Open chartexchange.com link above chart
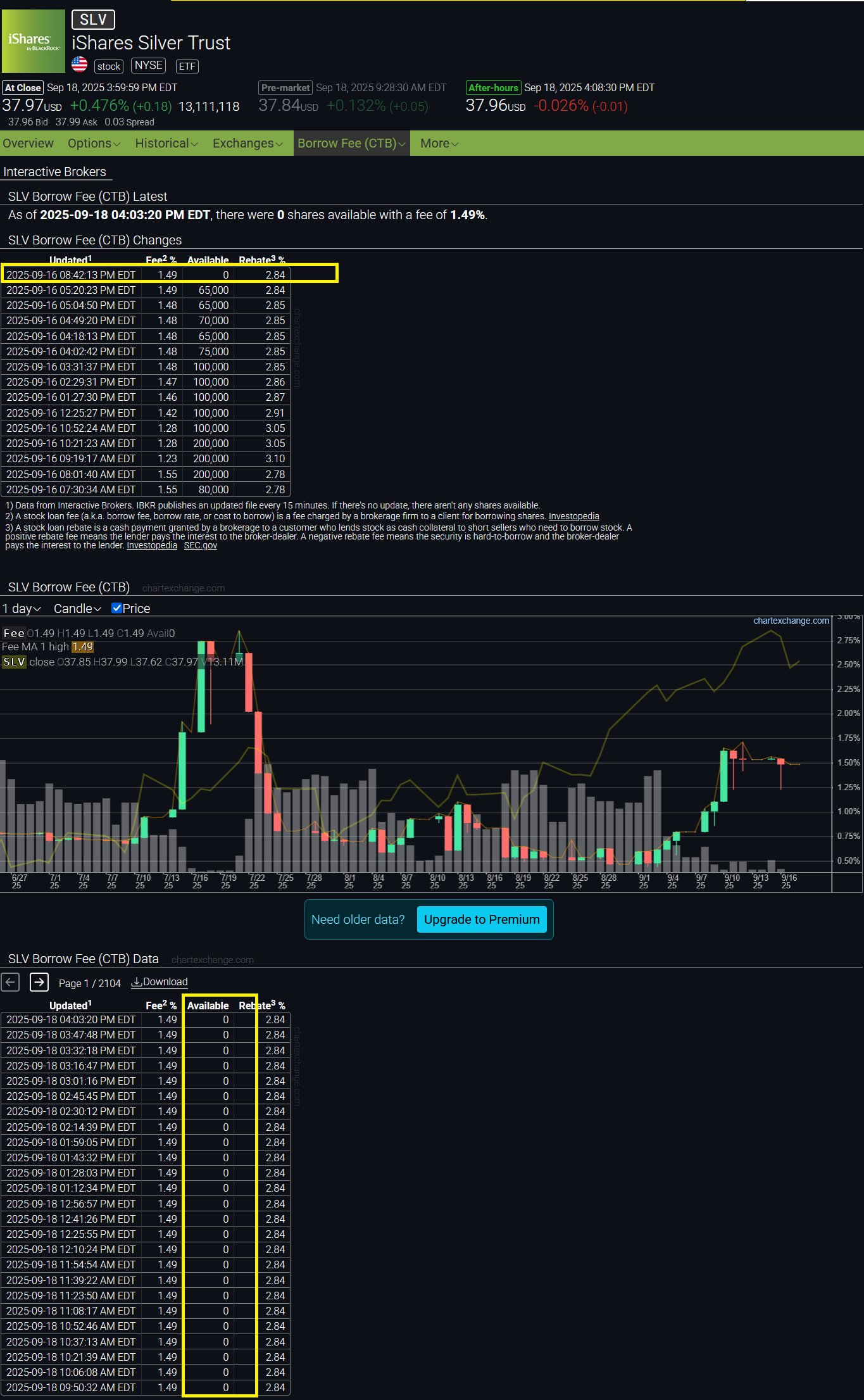This screenshot has height=1400, width=864. click(791, 621)
